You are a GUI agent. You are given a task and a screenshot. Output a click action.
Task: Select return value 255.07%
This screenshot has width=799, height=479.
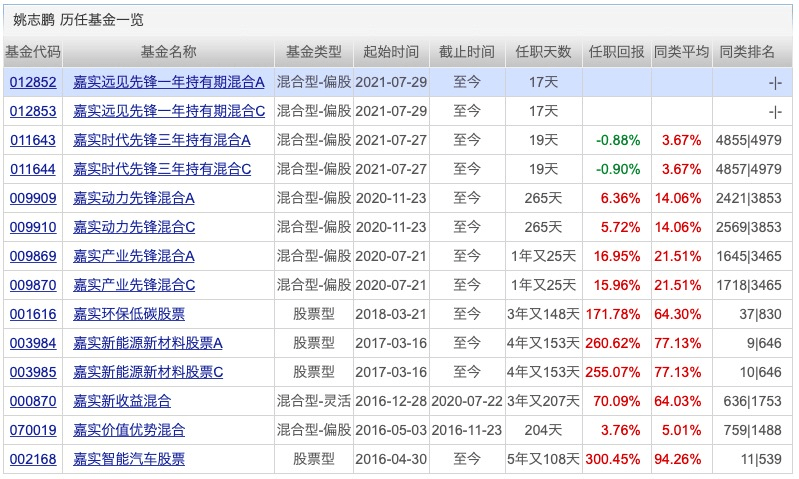coord(612,372)
